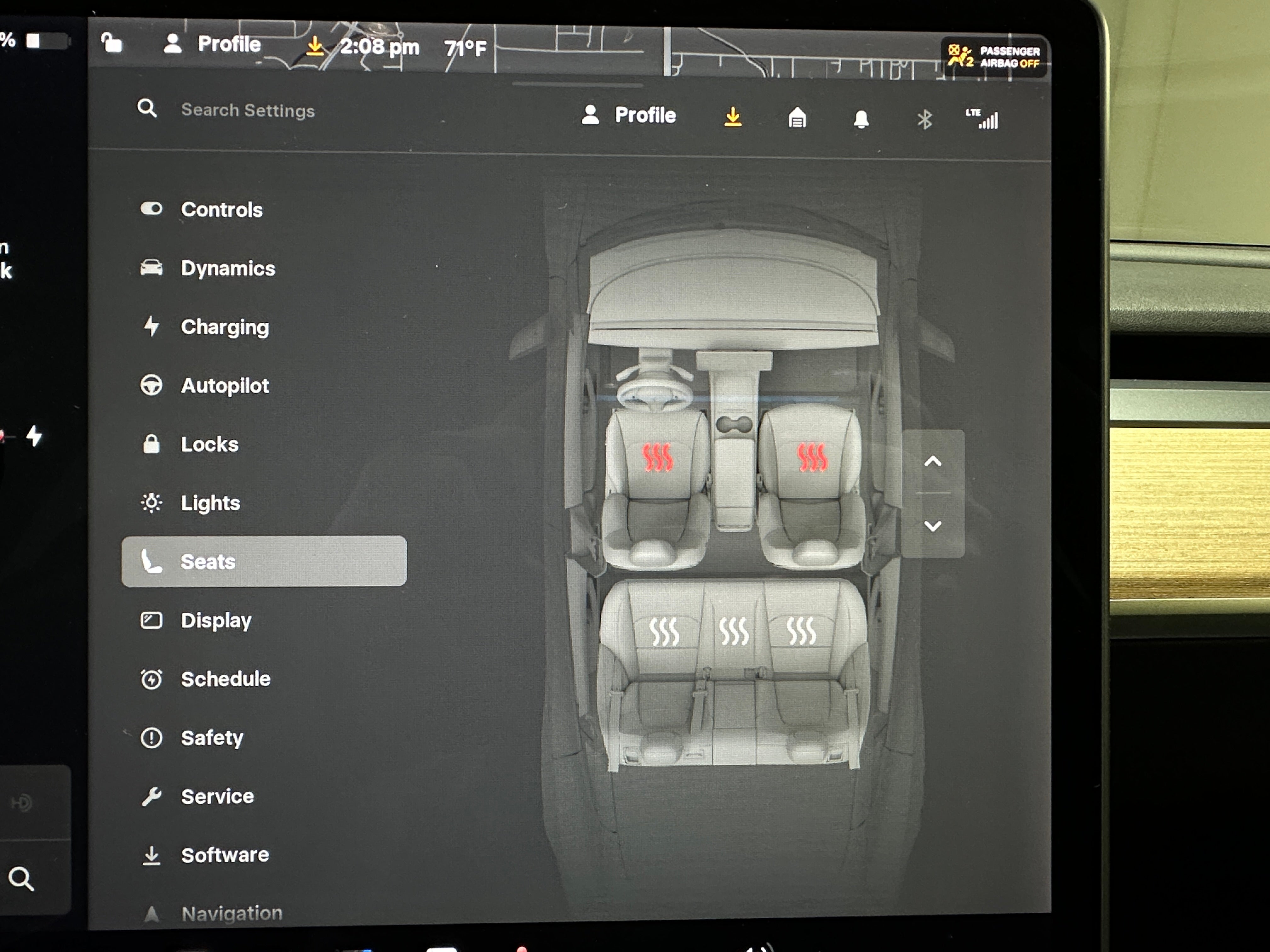Image resolution: width=1270 pixels, height=952 pixels.
Task: Click the Search Settings field
Action: [248, 110]
